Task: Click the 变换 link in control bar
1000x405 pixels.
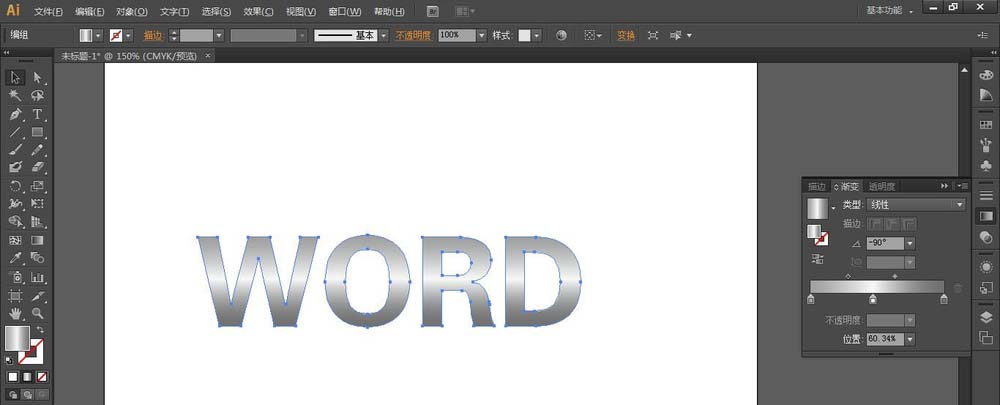Action: point(626,36)
